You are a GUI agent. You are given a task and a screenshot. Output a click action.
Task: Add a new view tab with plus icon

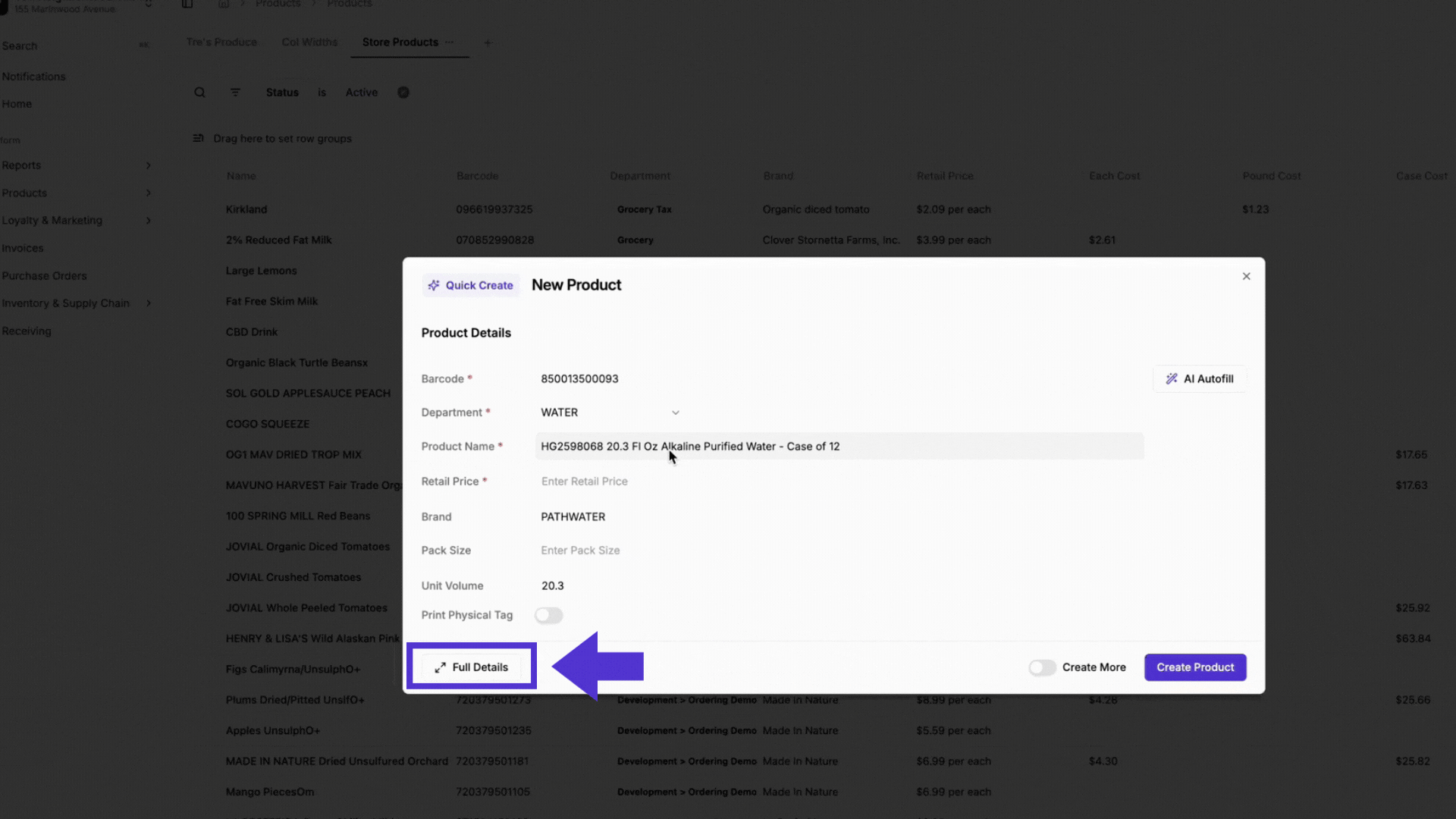pos(488,42)
